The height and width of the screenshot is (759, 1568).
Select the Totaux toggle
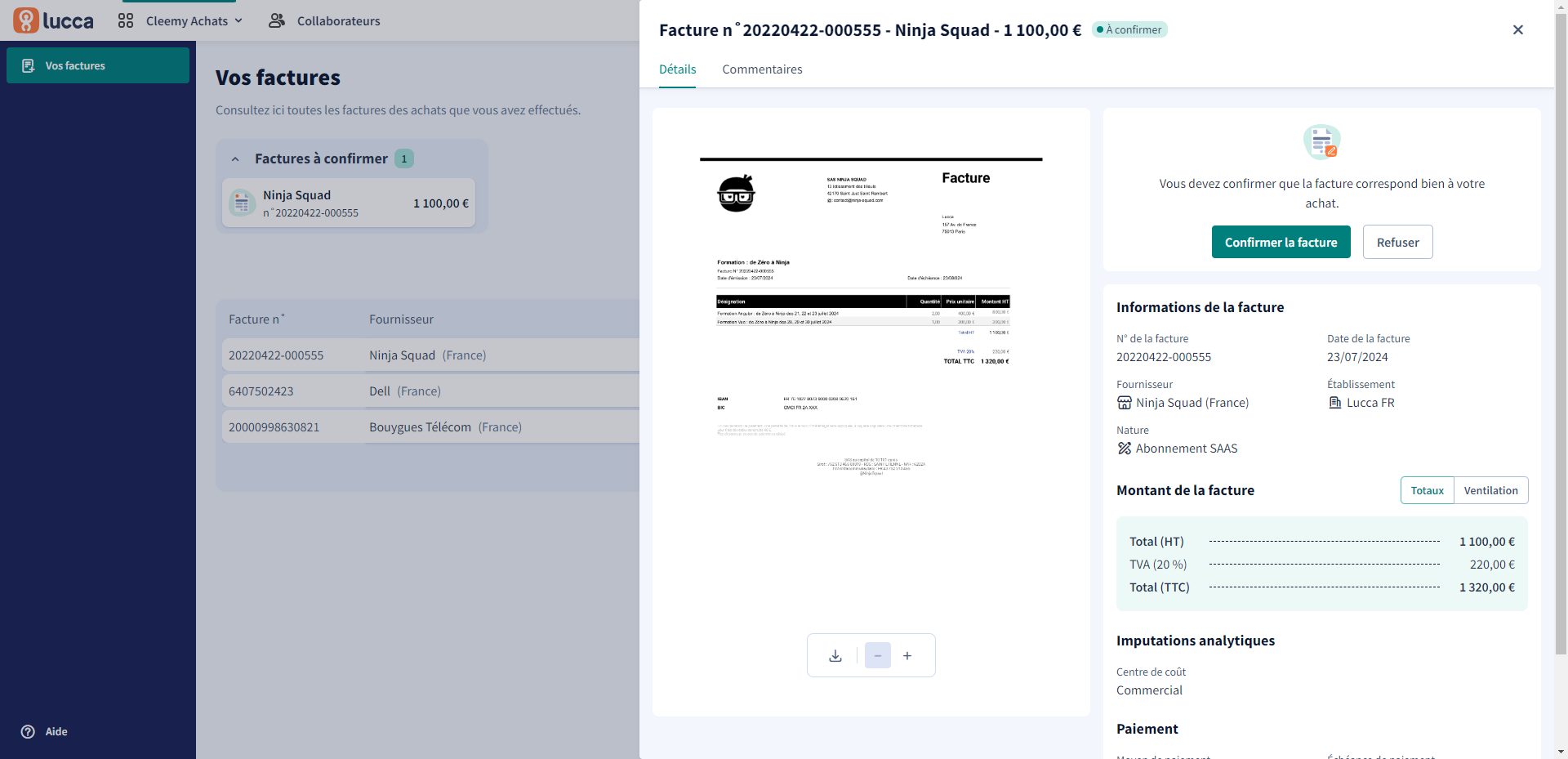coord(1428,490)
